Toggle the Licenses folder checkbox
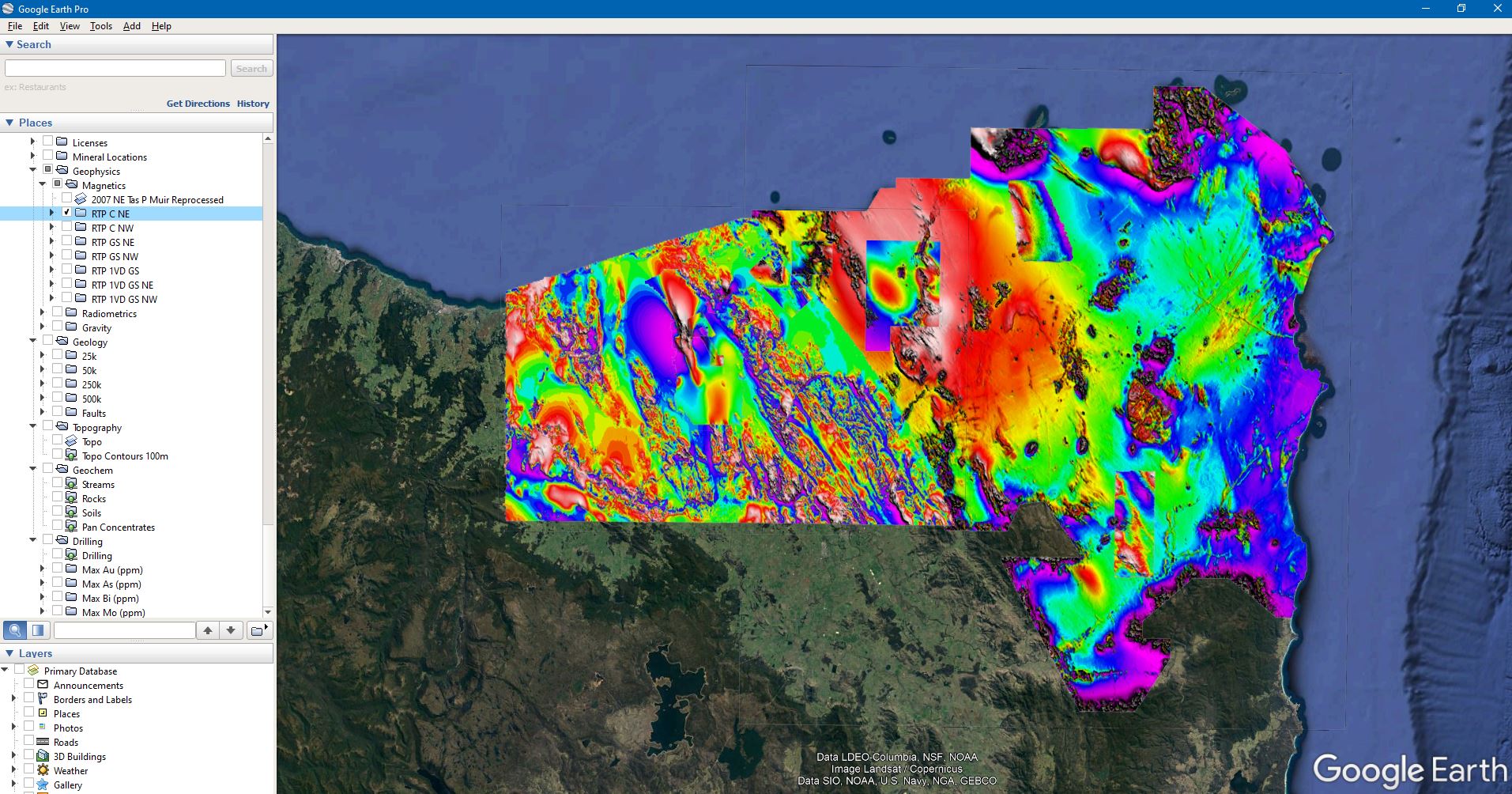Image resolution: width=1512 pixels, height=794 pixels. point(48,142)
